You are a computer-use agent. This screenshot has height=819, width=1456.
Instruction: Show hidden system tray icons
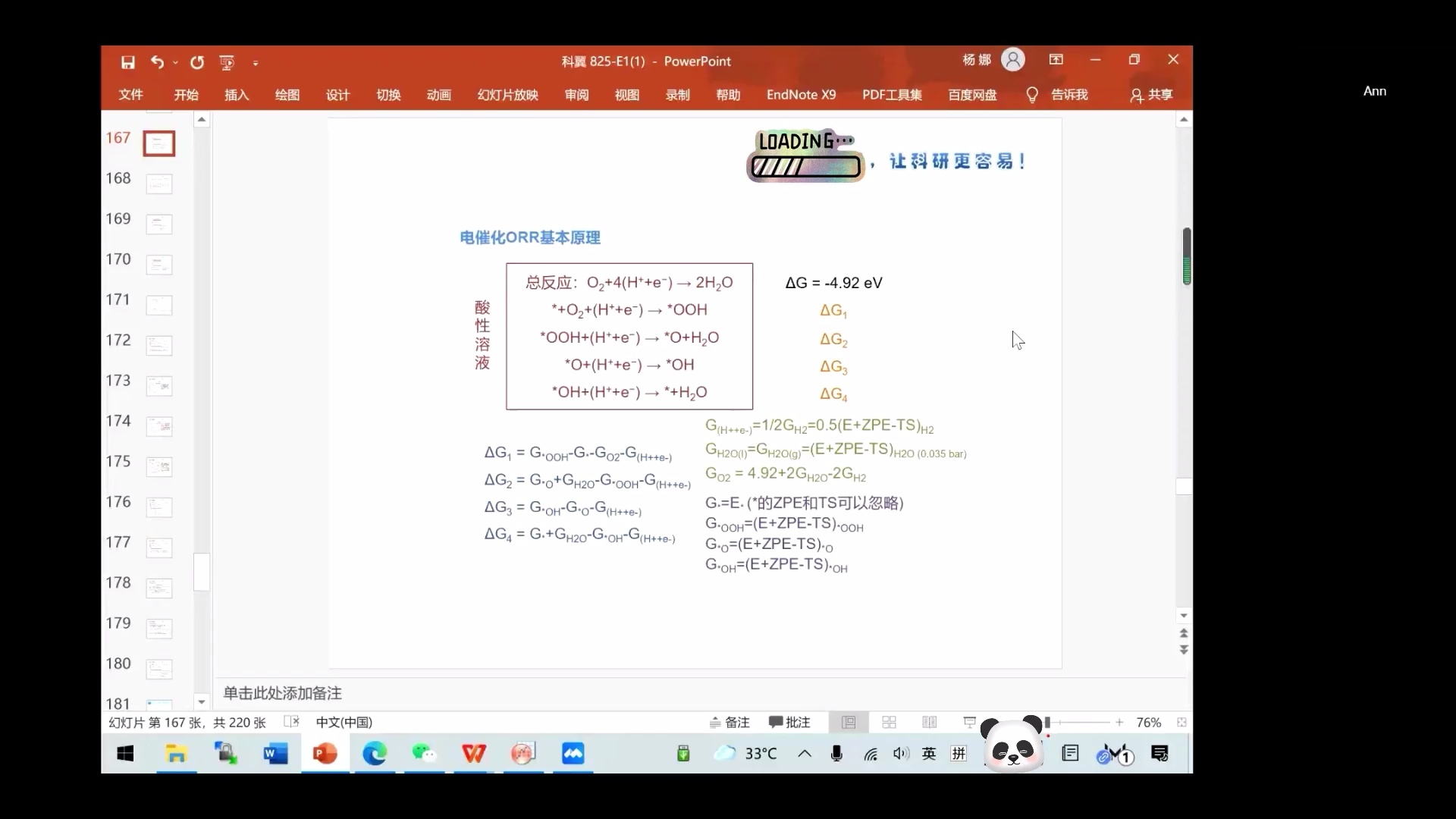click(804, 753)
